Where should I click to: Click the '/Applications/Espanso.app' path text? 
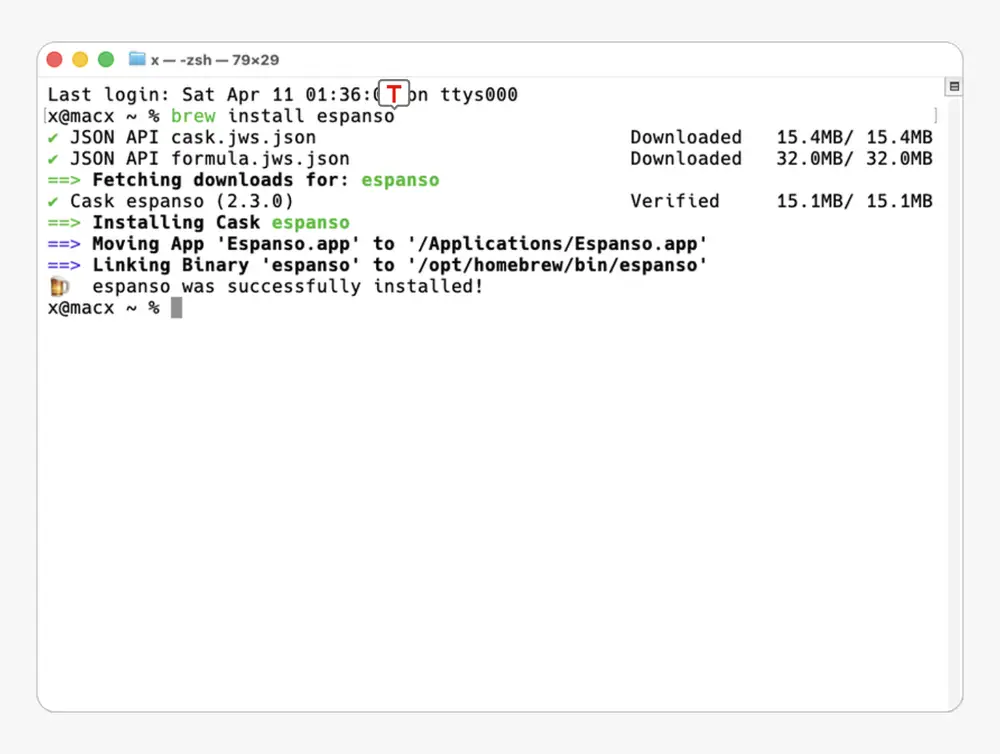coord(557,244)
